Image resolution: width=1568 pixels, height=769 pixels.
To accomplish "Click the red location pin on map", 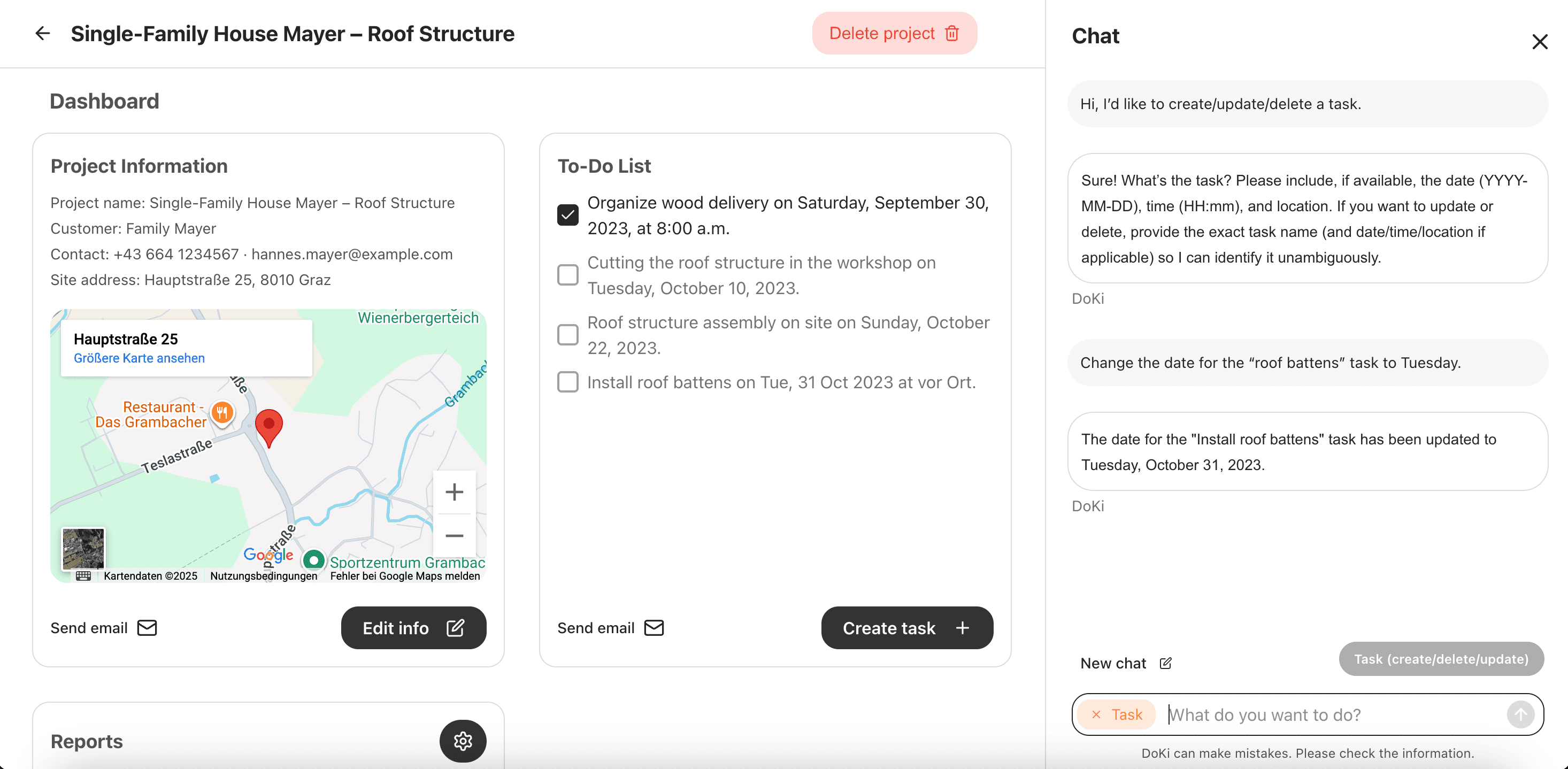I will tap(268, 425).
